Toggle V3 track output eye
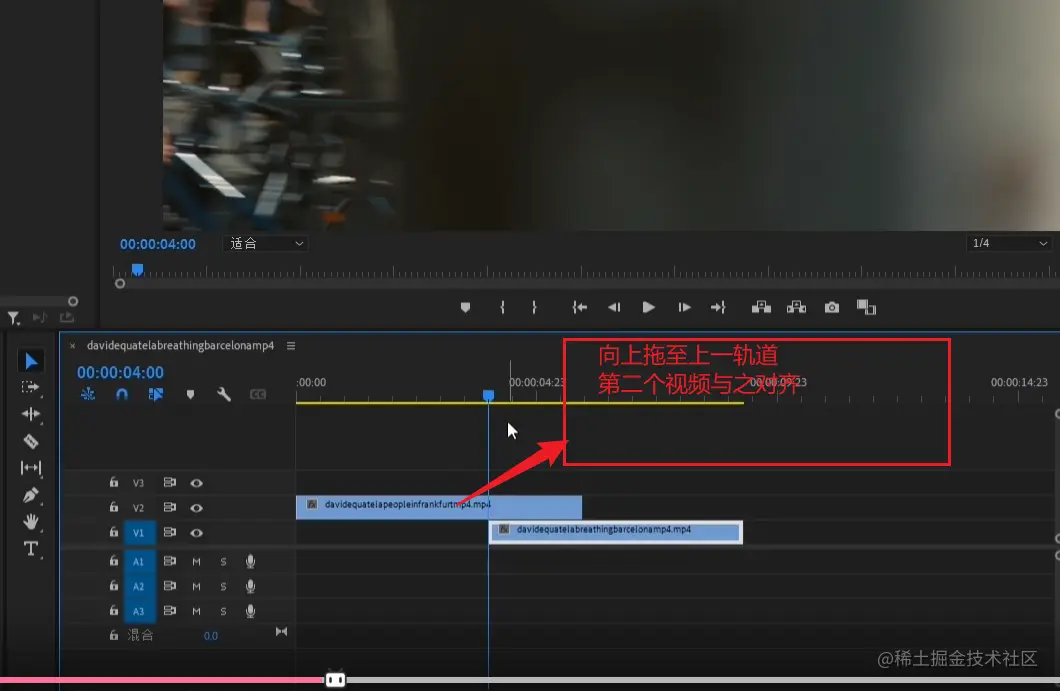The height and width of the screenshot is (691, 1060). [196, 483]
